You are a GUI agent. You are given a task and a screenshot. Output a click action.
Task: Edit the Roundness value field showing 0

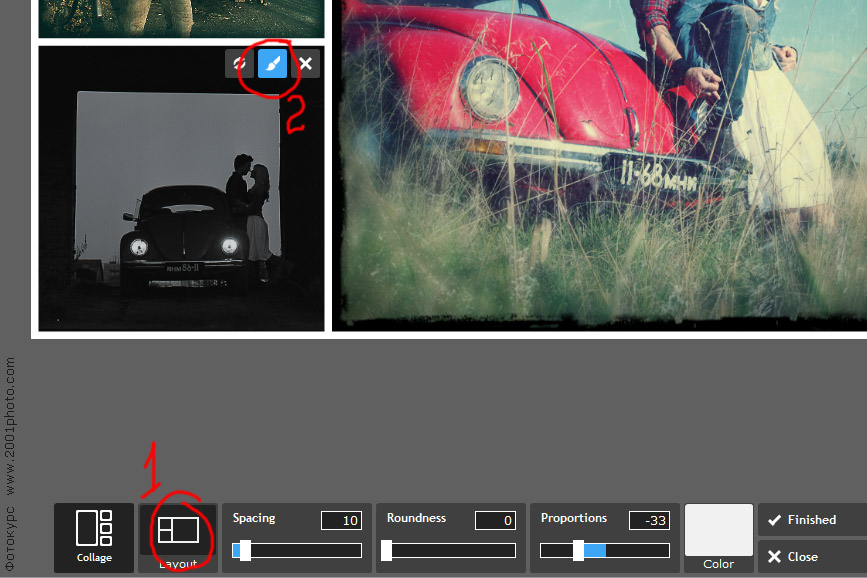tap(495, 520)
